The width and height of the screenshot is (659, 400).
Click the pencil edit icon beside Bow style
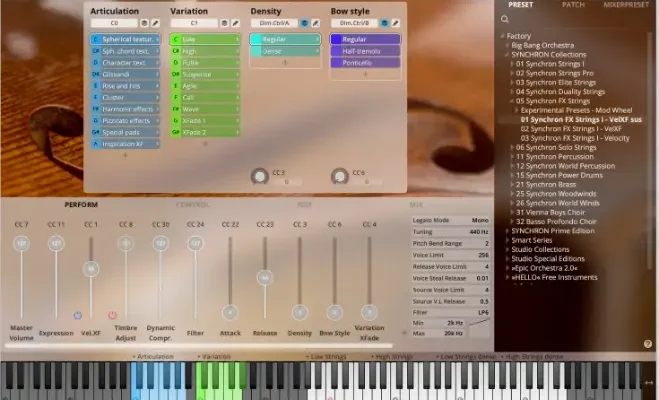[396, 21]
